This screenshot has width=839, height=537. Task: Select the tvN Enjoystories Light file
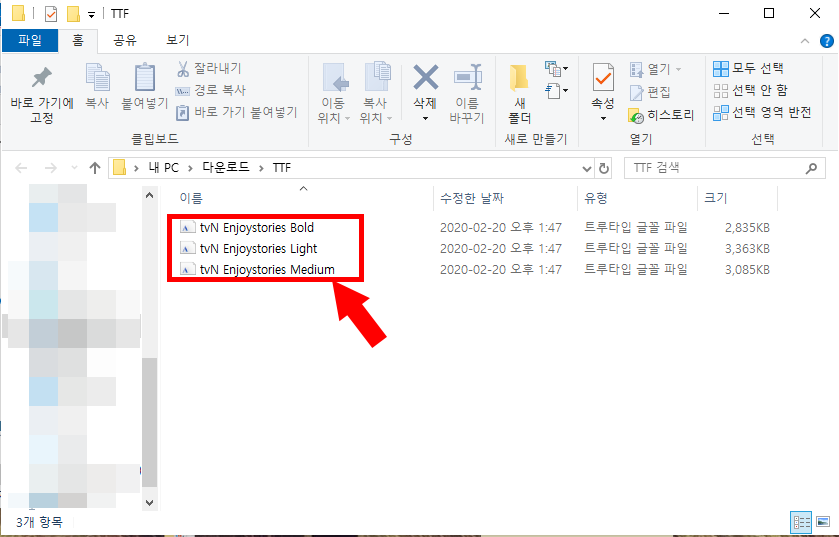[x=258, y=249]
